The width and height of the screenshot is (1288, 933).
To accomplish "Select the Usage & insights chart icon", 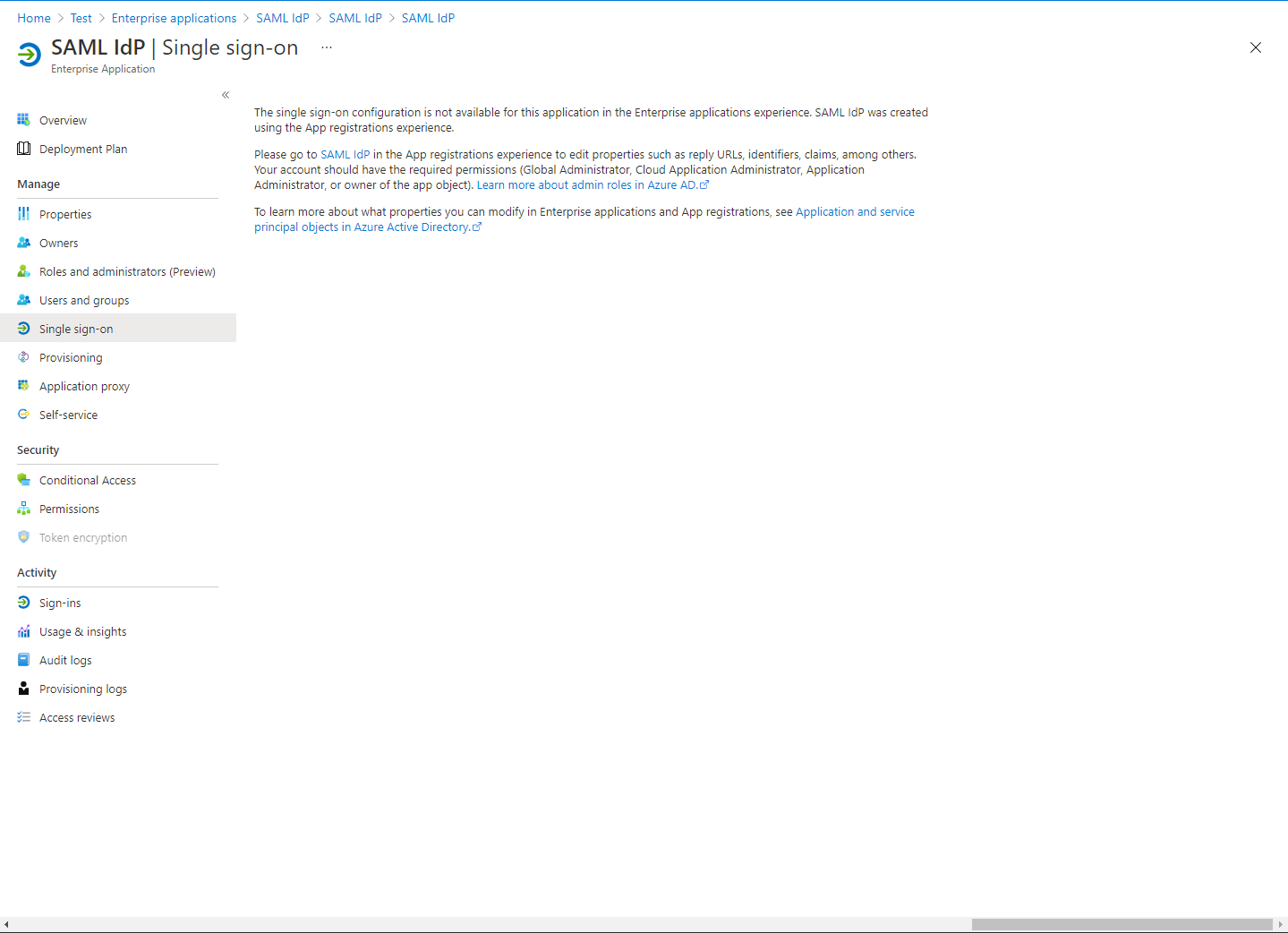I will point(23,631).
